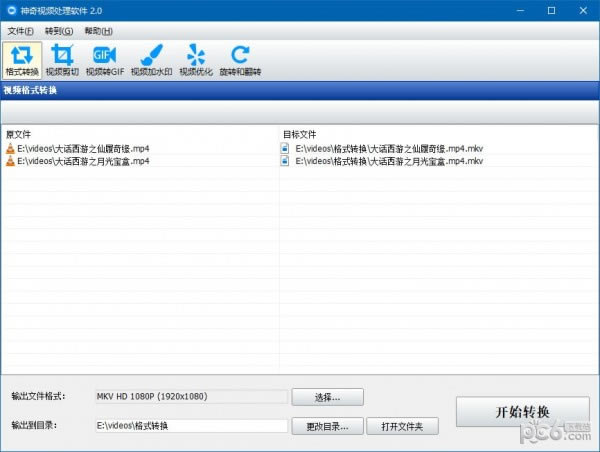This screenshot has height=452, width=600.
Task: Click the 目标文件 column header
Action: (300, 134)
